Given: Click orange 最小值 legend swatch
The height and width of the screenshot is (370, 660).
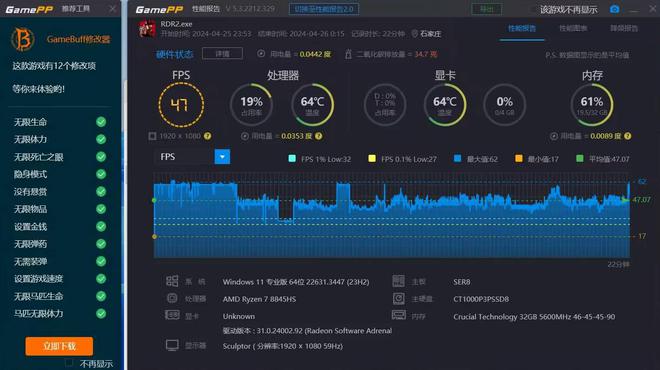Looking at the screenshot, I should click(519, 159).
